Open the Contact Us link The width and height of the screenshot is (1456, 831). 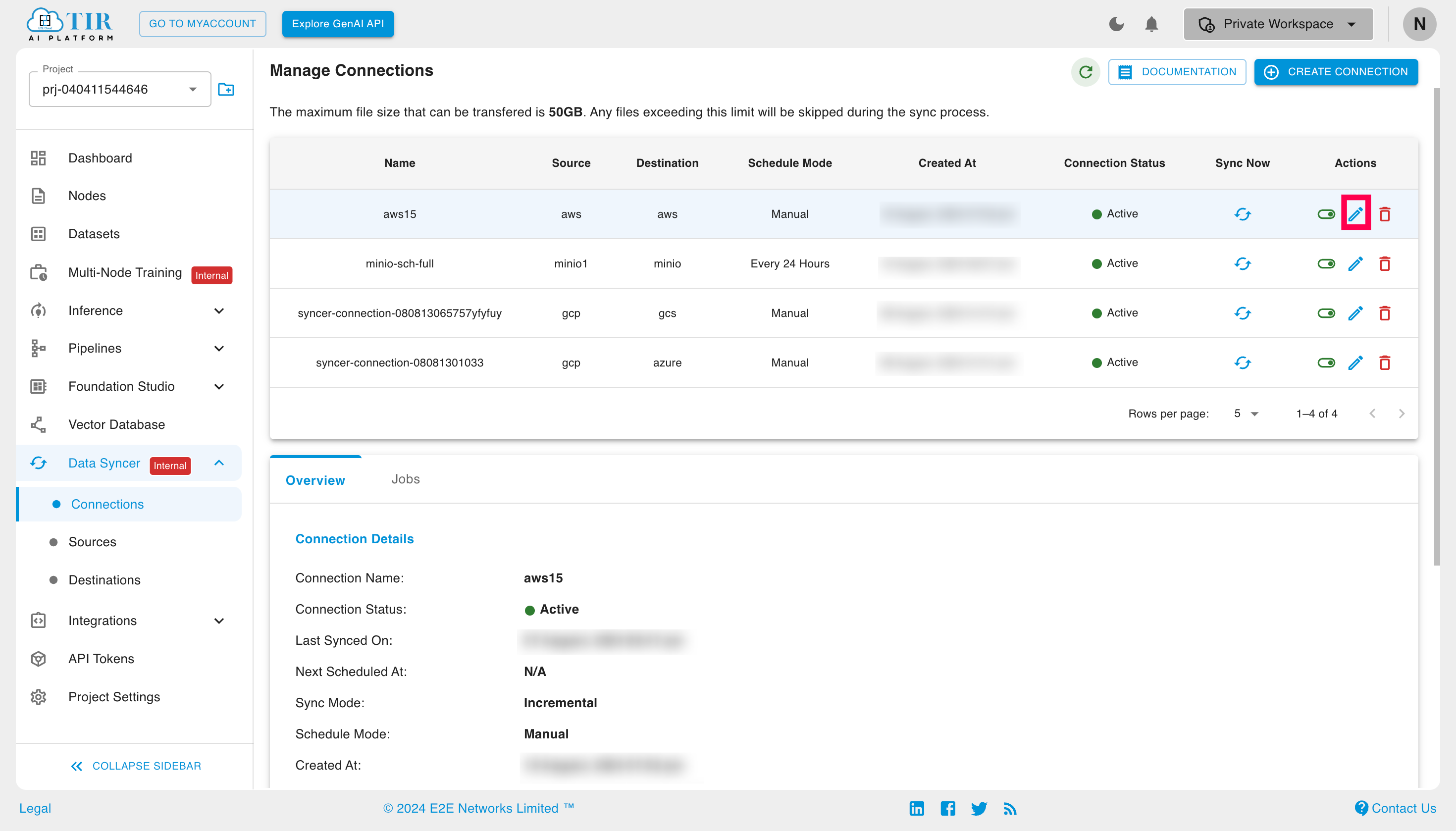[x=1396, y=808]
